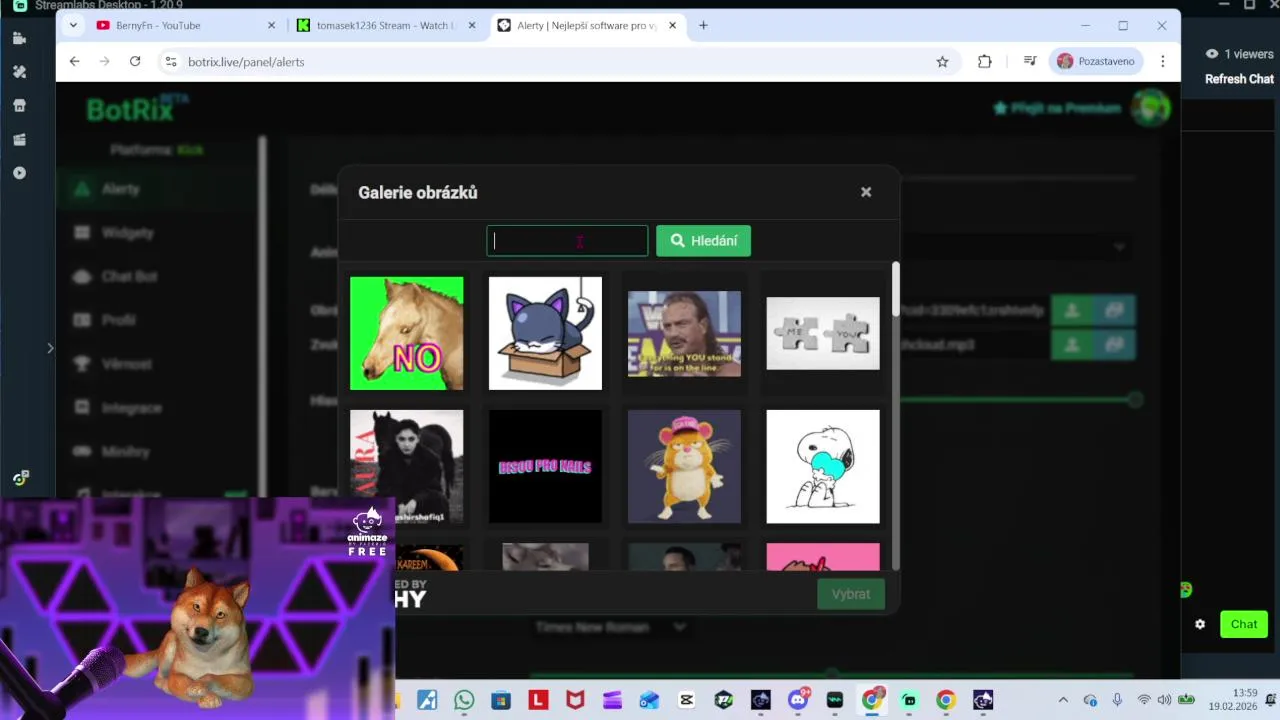Open Streamlabs themes brush icon in sidebar

coord(19,72)
